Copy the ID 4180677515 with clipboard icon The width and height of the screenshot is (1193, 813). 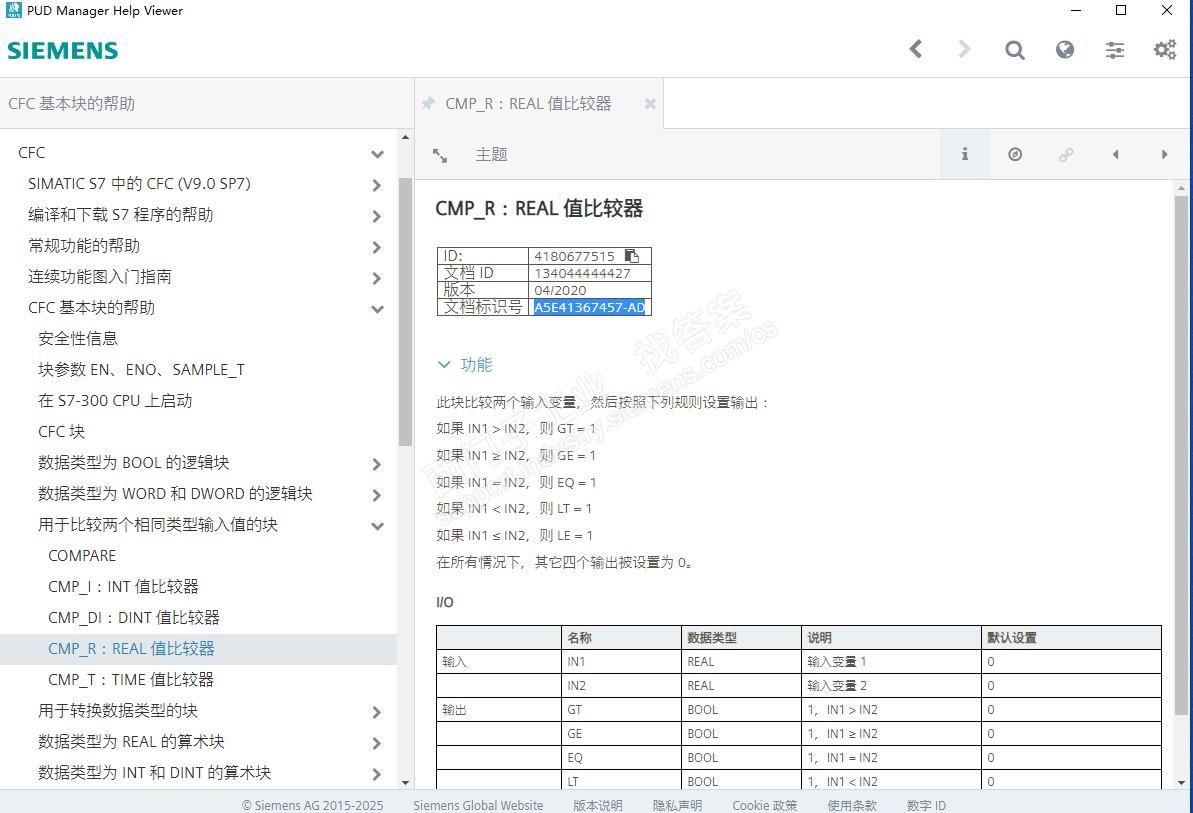[x=631, y=256]
